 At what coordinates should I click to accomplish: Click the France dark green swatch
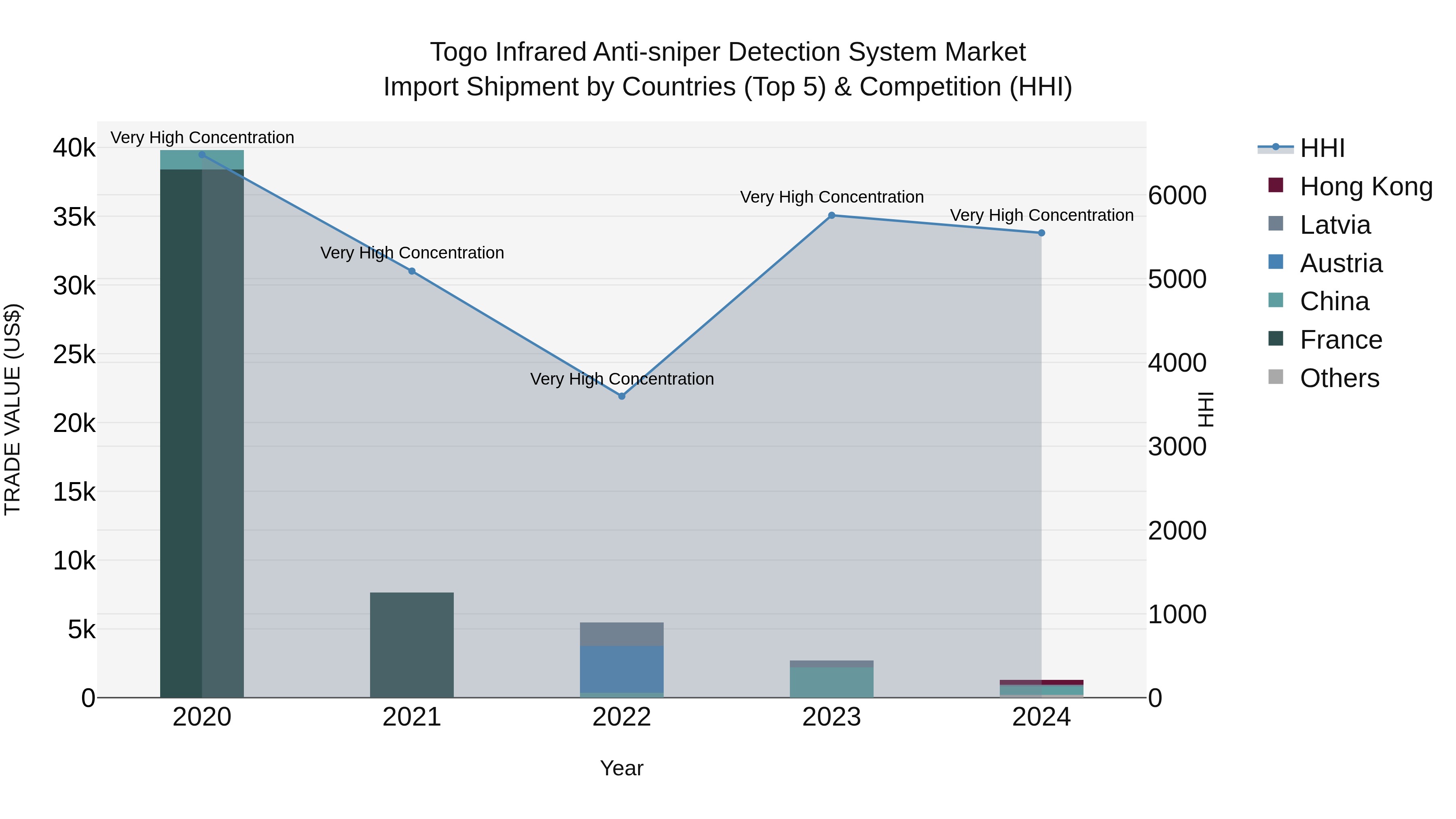1276,338
